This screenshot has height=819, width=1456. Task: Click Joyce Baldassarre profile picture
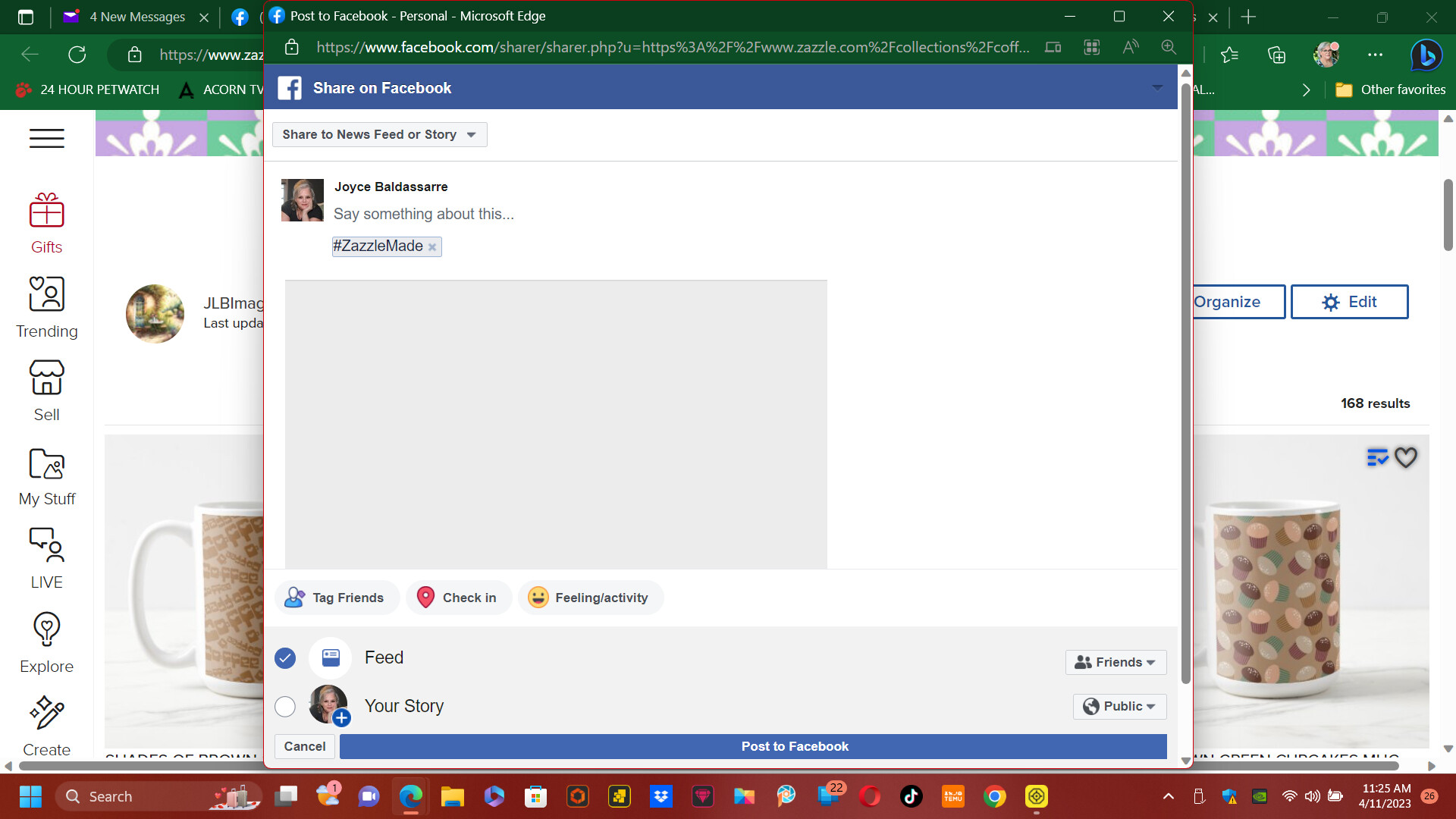(302, 200)
